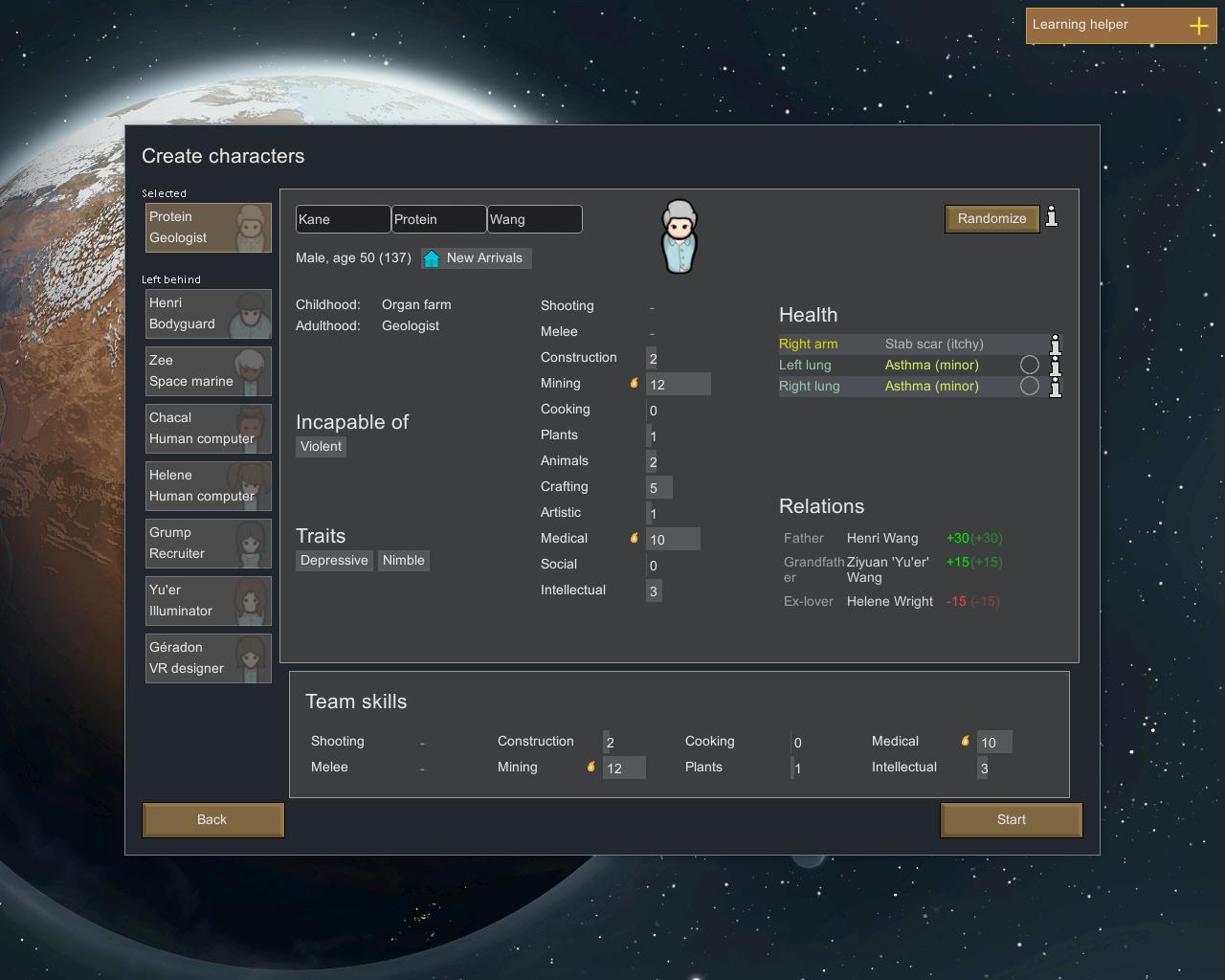The image size is (1225, 980).
Task: Open info for Right lung asthma
Action: coord(1056,387)
